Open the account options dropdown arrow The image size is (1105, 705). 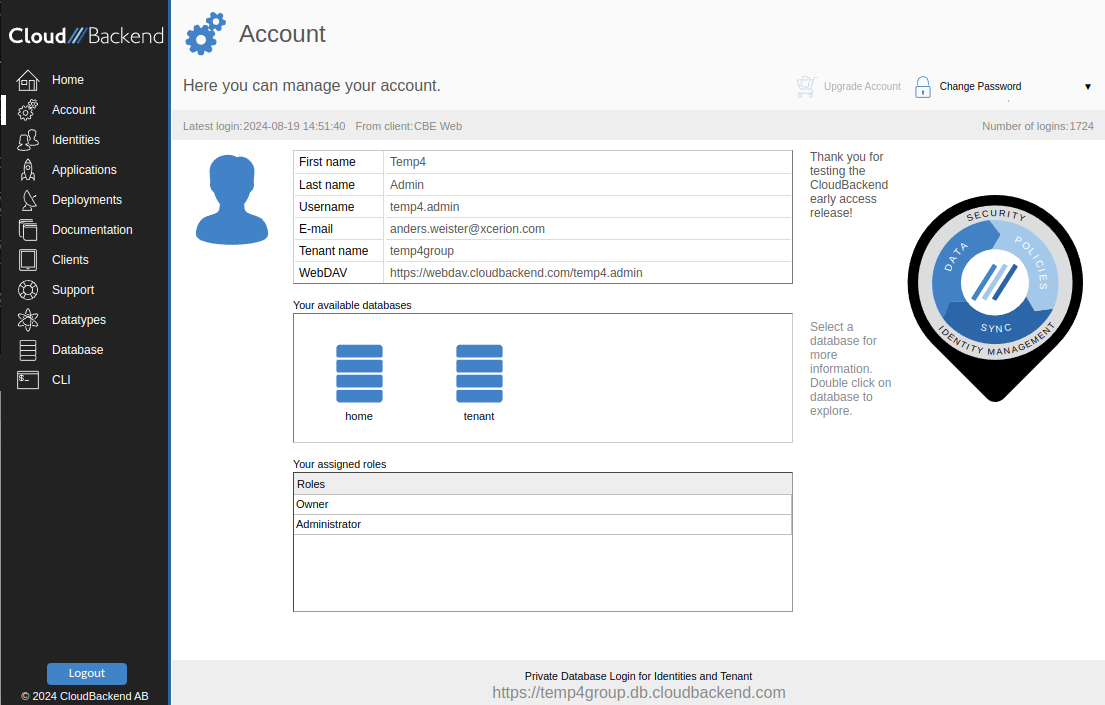[x=1087, y=87]
